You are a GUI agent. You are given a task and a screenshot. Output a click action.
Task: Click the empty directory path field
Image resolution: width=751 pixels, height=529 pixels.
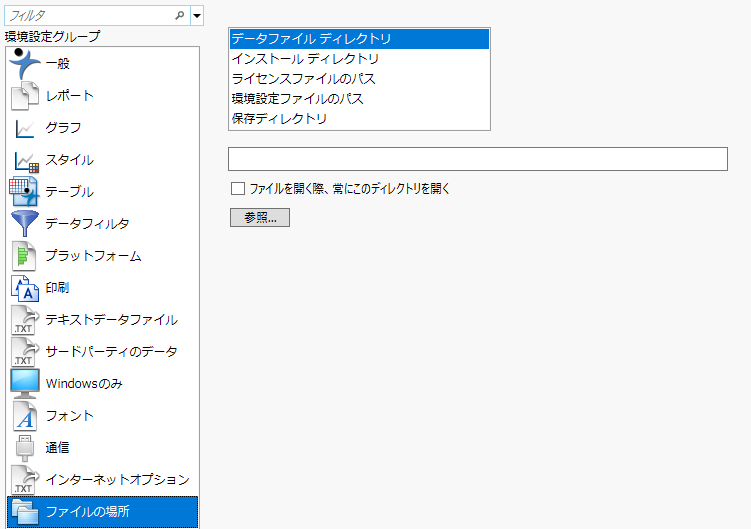(478, 159)
